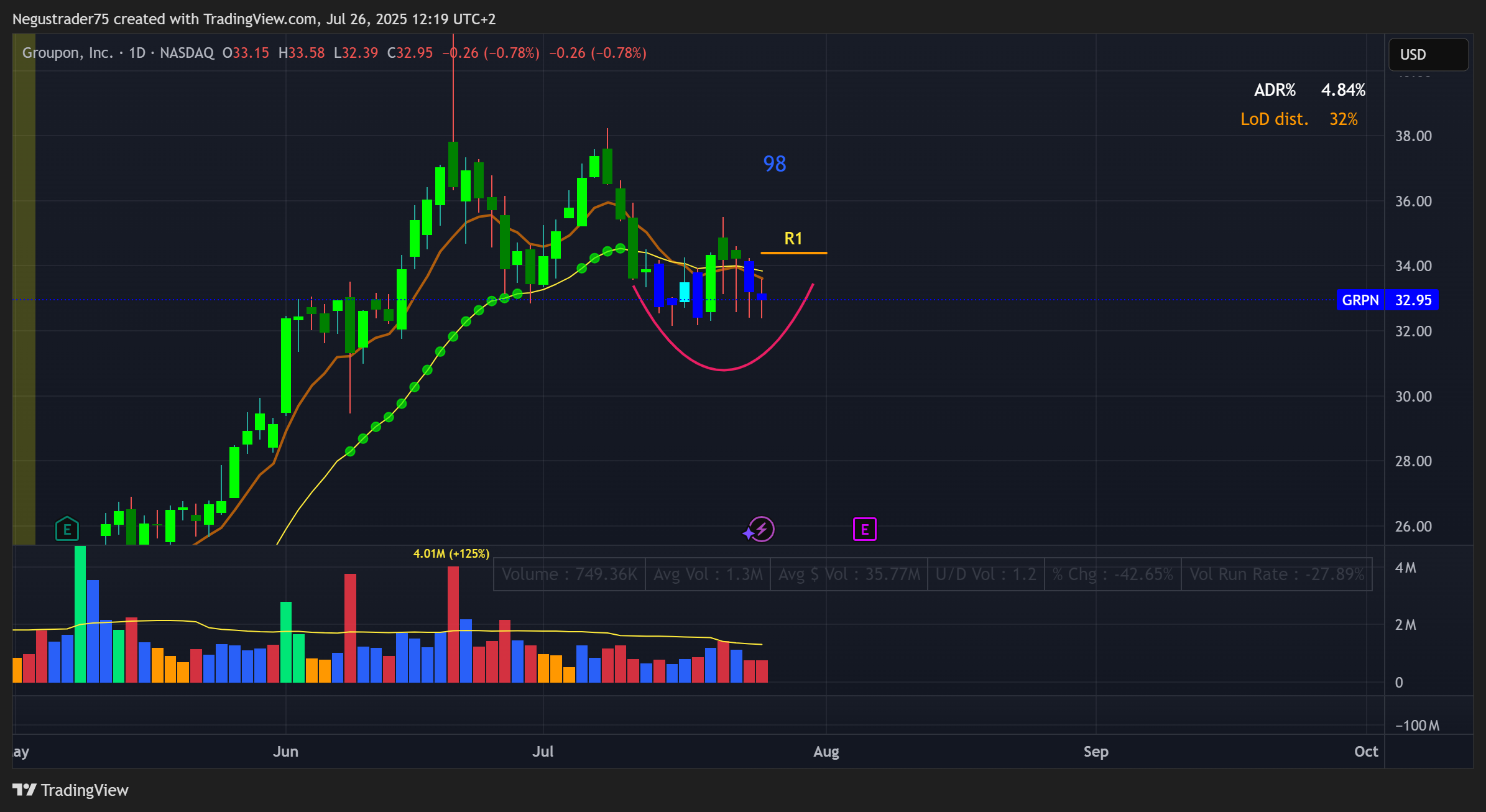Click the 26.00 price axis level

pos(1413,527)
